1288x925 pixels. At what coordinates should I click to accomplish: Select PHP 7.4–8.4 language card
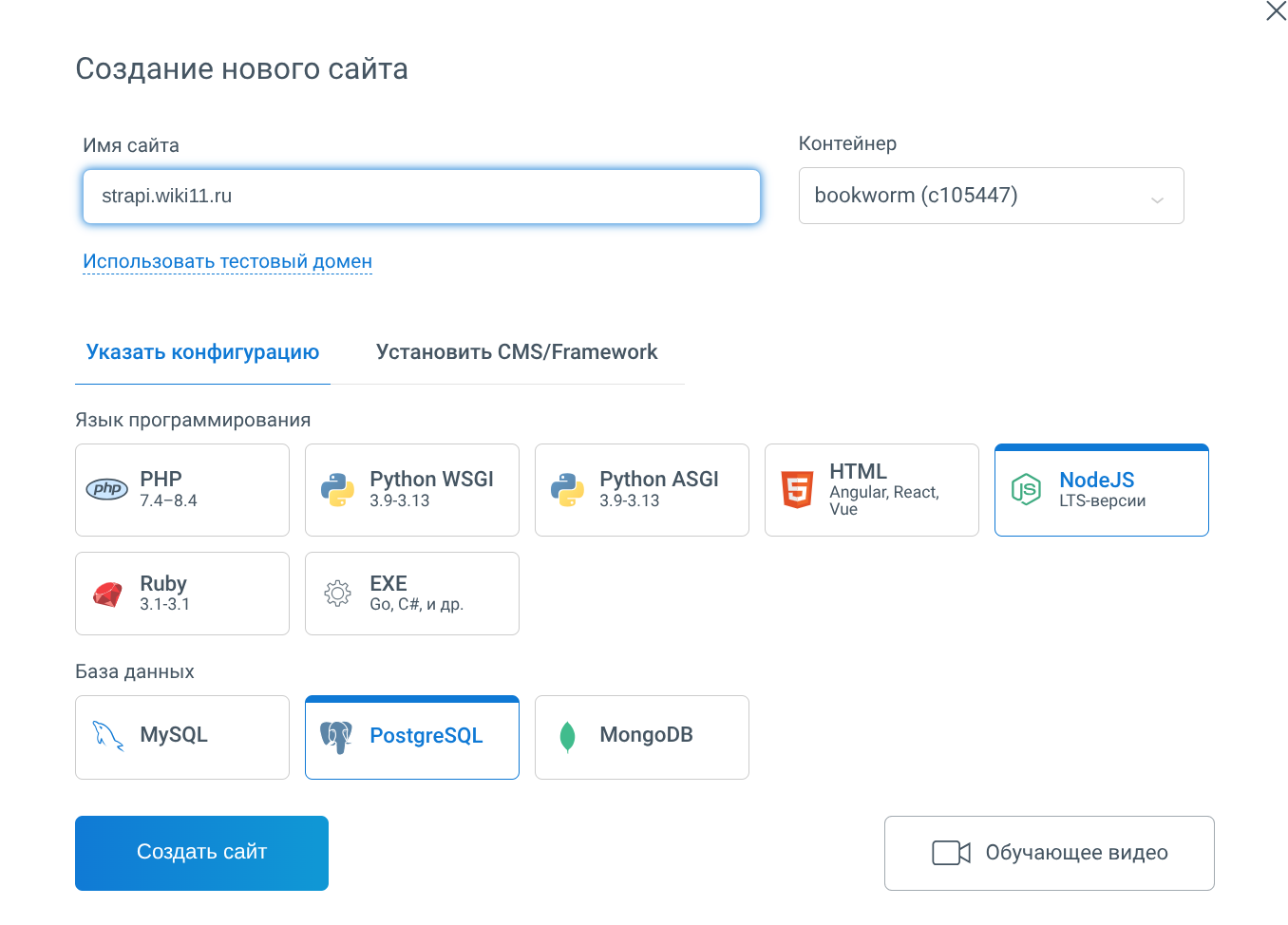click(182, 490)
